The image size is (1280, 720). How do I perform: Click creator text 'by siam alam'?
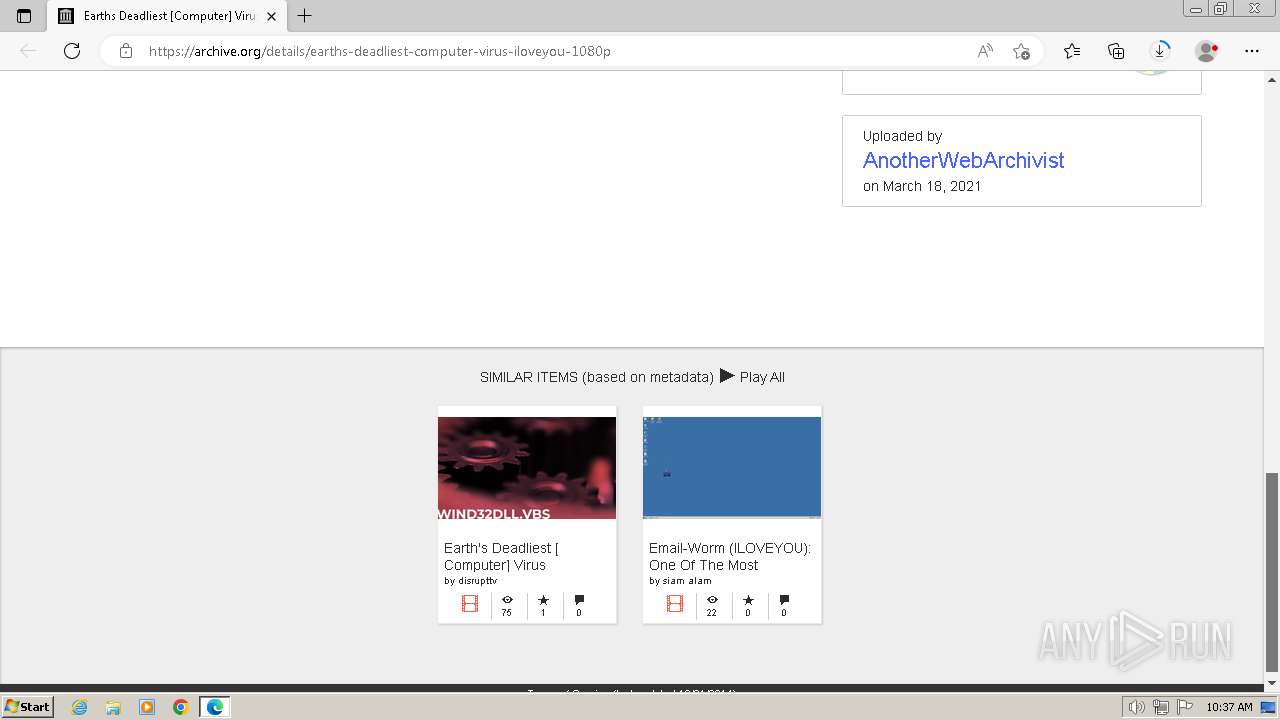tap(680, 581)
